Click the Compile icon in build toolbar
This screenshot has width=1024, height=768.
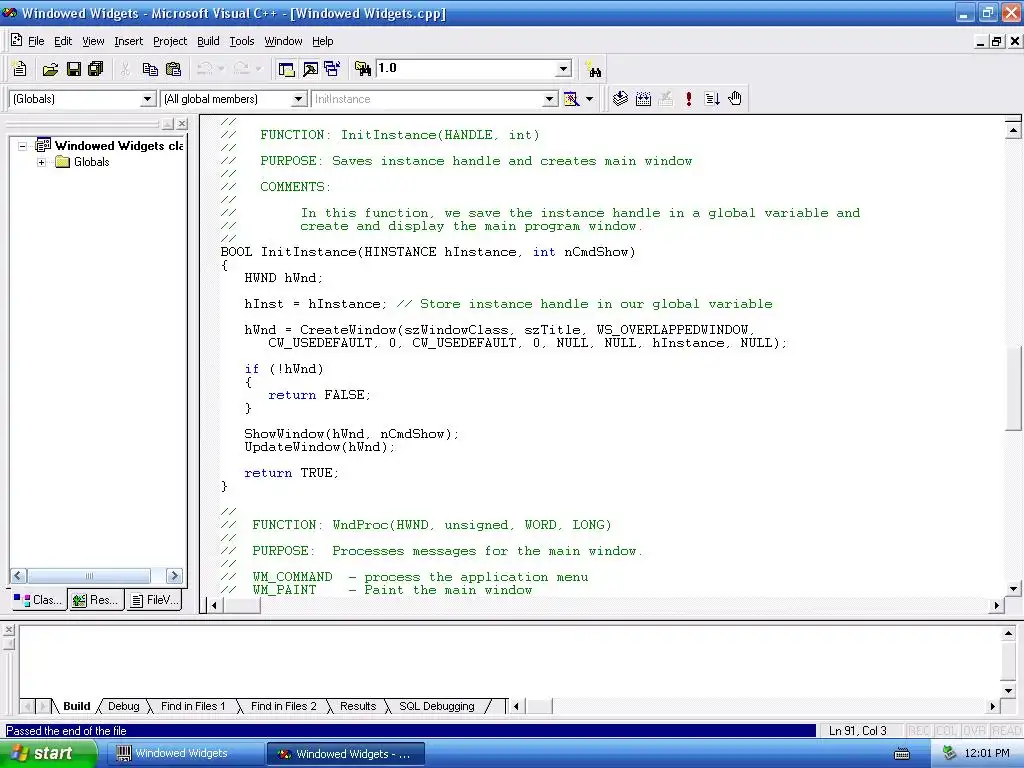coord(620,99)
